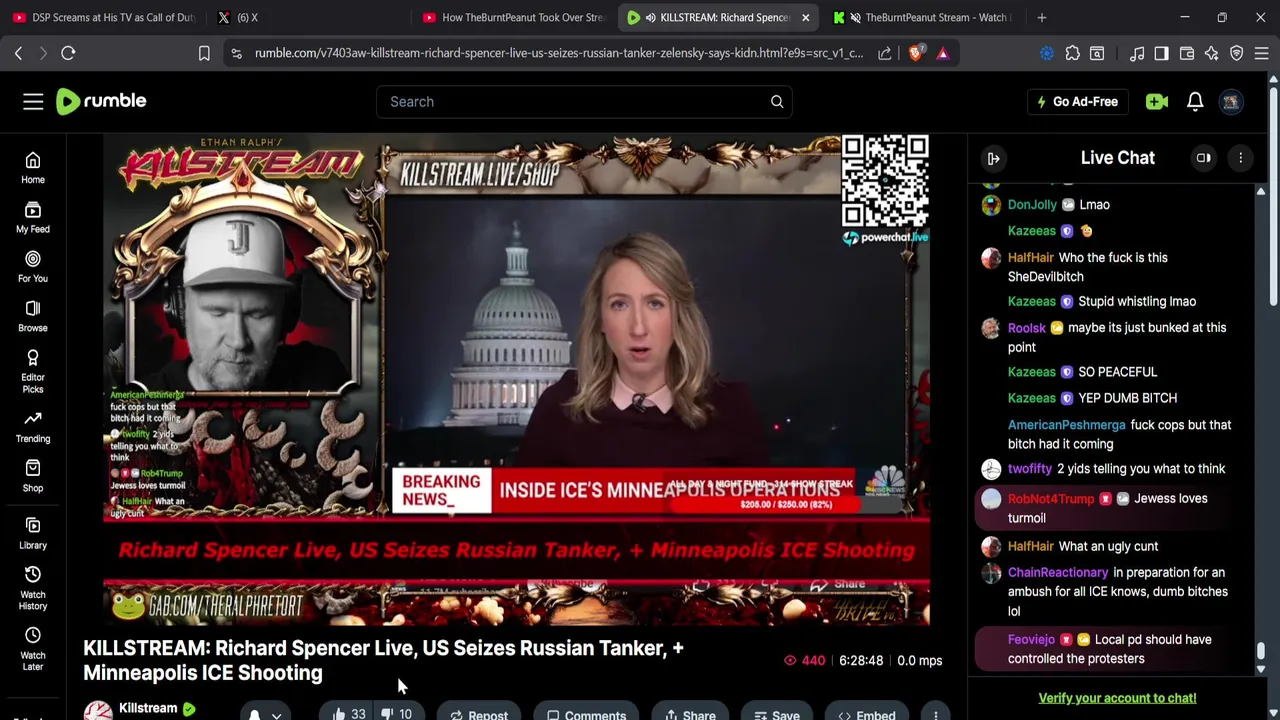1280x720 pixels.
Task: Click Verify your account to chat
Action: [1117, 698]
